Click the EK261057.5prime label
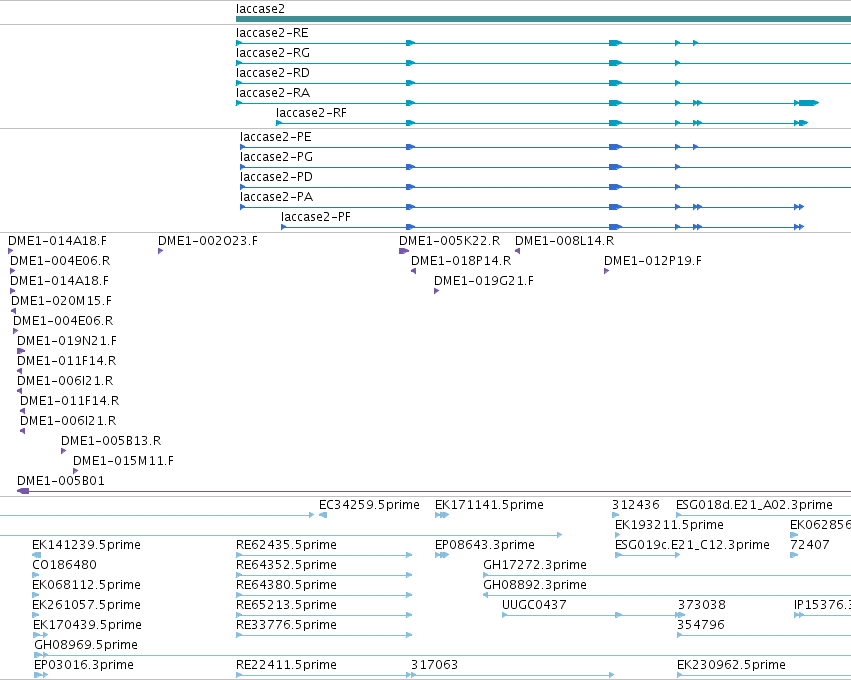This screenshot has width=851, height=680. [86, 605]
